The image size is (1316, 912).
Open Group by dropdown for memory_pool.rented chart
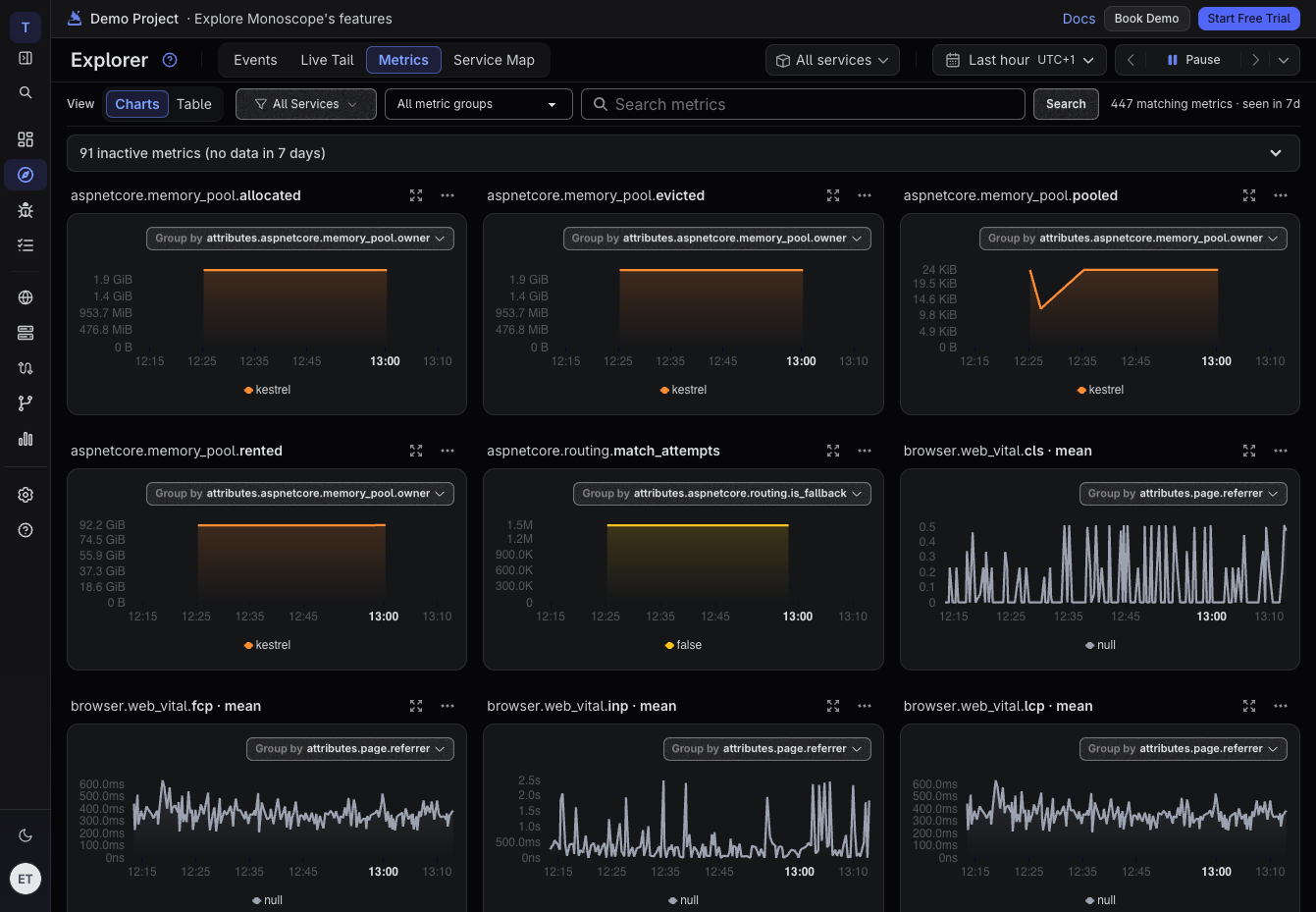click(300, 494)
